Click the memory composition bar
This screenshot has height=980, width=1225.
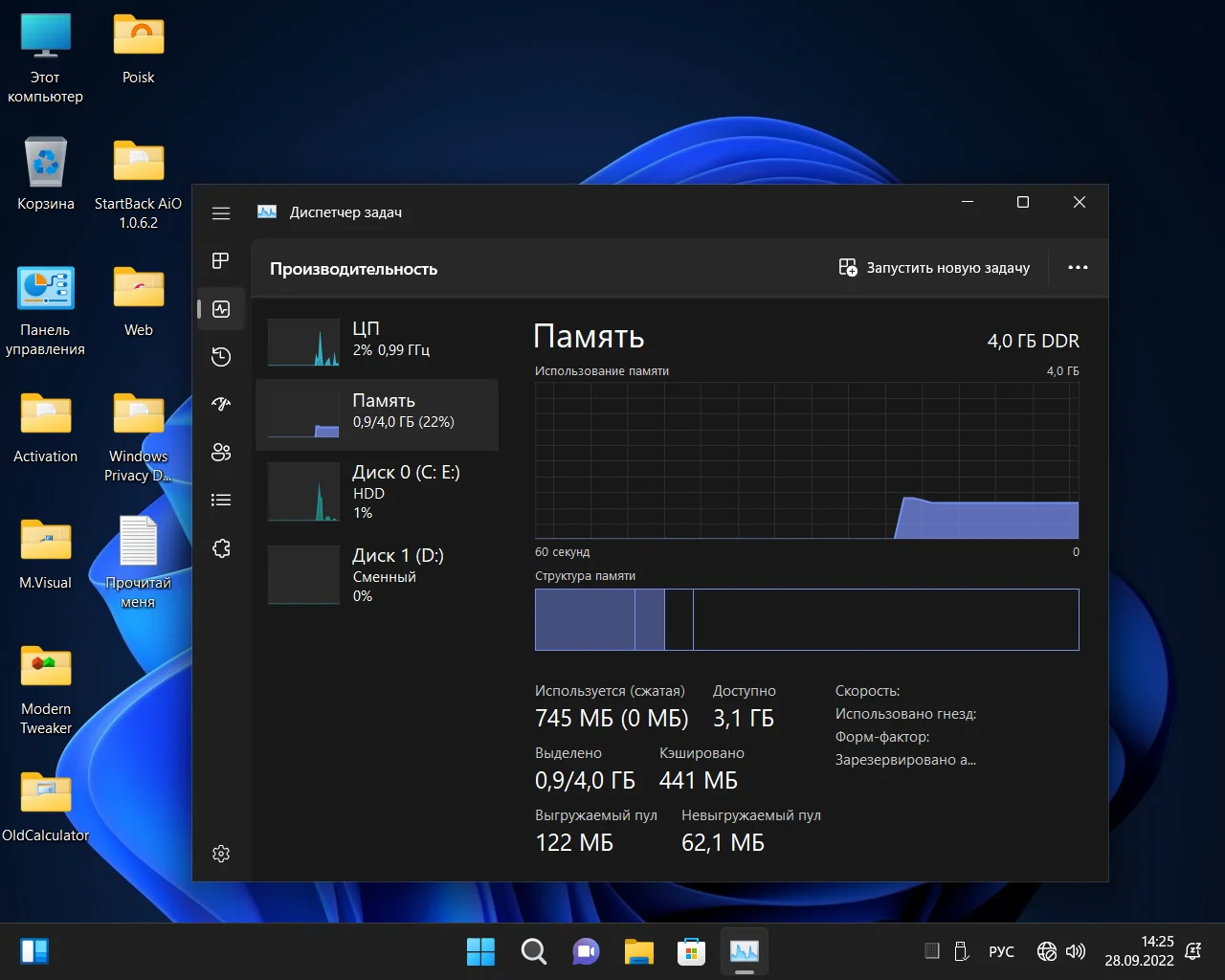(806, 619)
